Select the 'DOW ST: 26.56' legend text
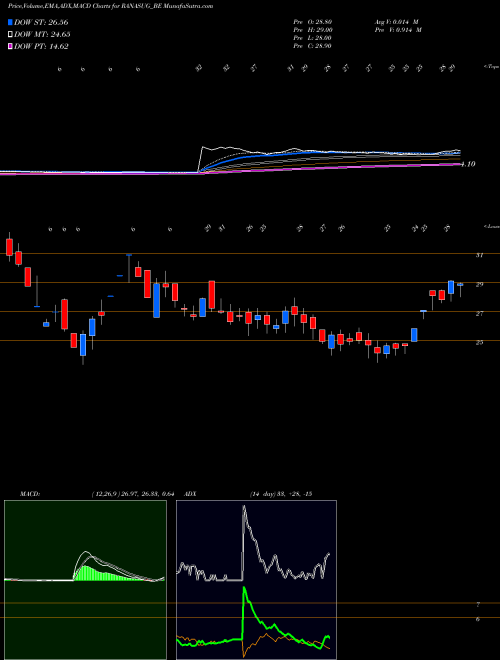Screen dimensions: 500x660 point(41,22)
